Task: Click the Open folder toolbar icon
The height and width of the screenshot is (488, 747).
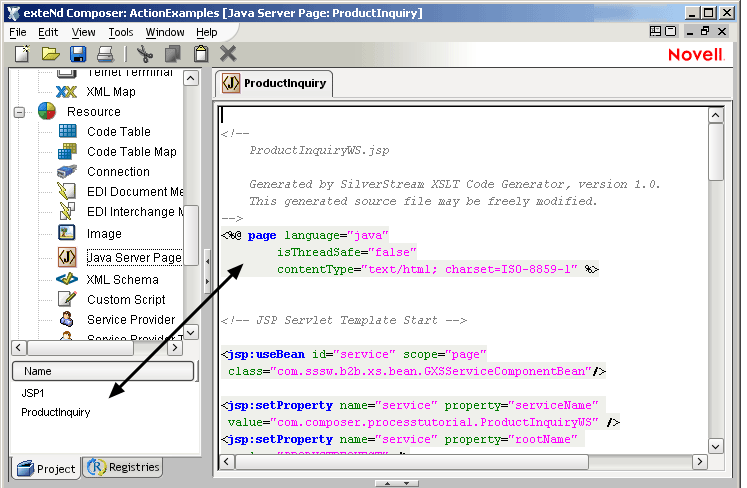Action: click(50, 54)
